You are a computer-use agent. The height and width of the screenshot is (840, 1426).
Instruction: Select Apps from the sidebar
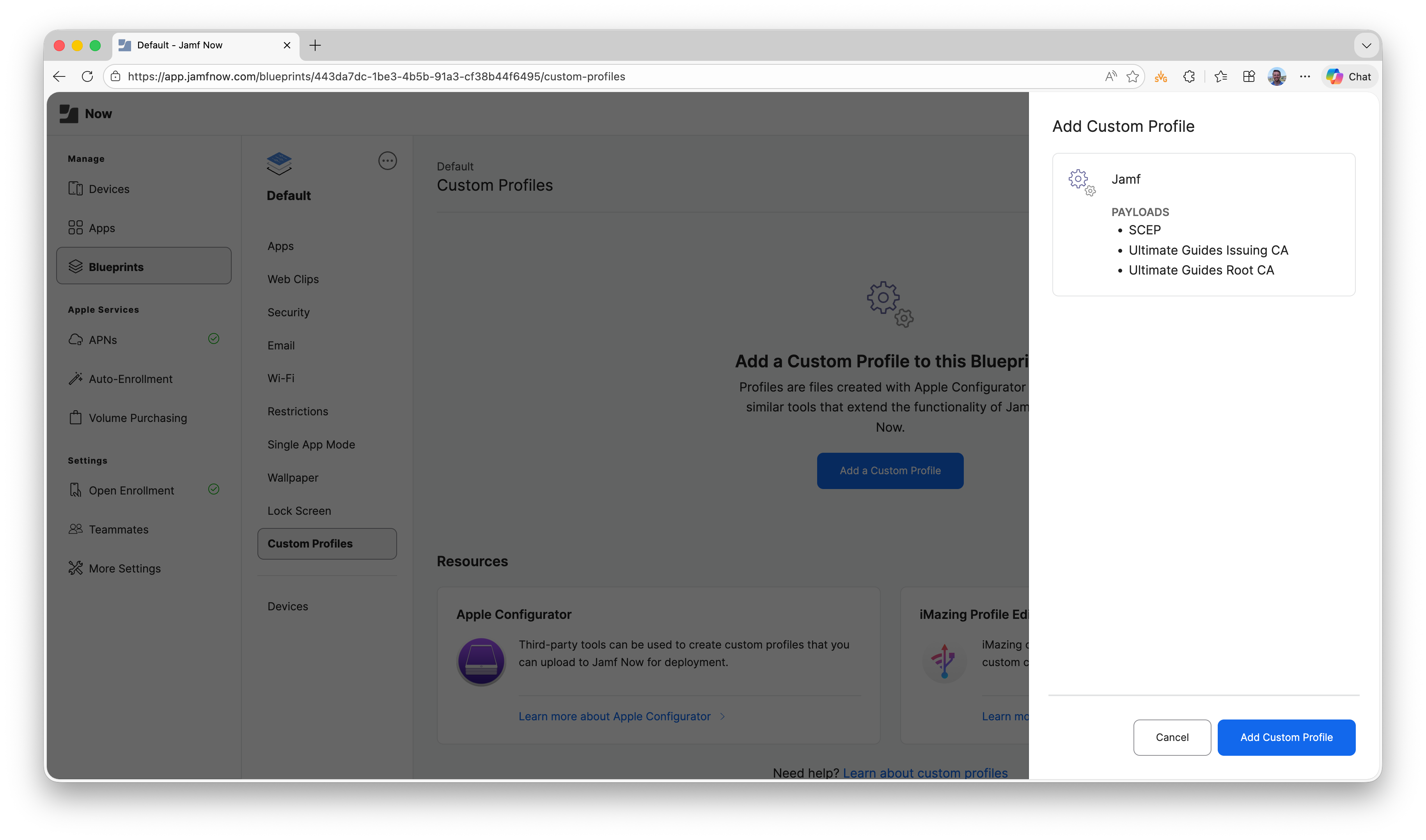101,227
